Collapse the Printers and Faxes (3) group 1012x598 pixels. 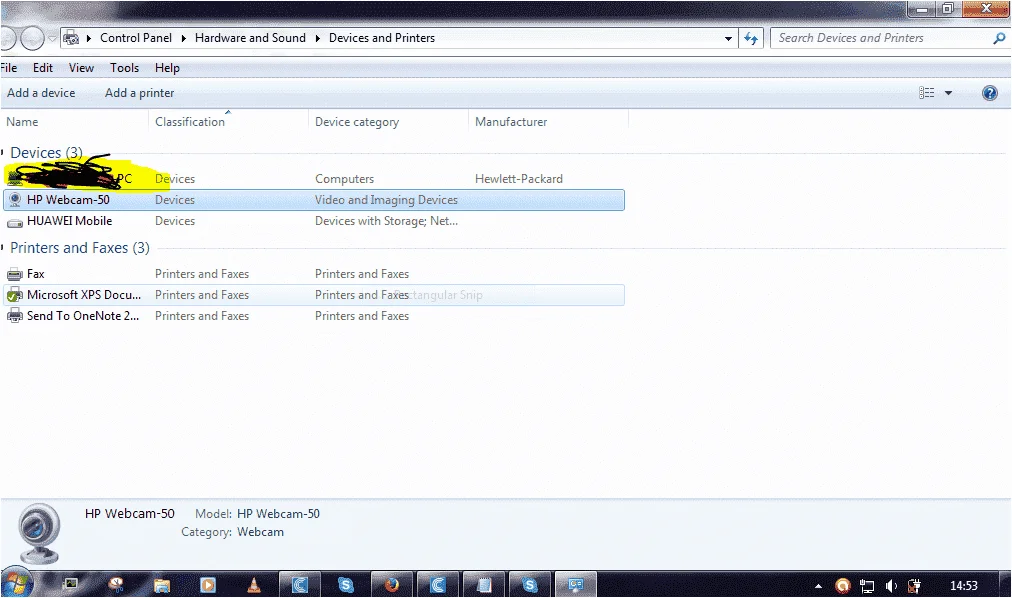tap(3, 248)
